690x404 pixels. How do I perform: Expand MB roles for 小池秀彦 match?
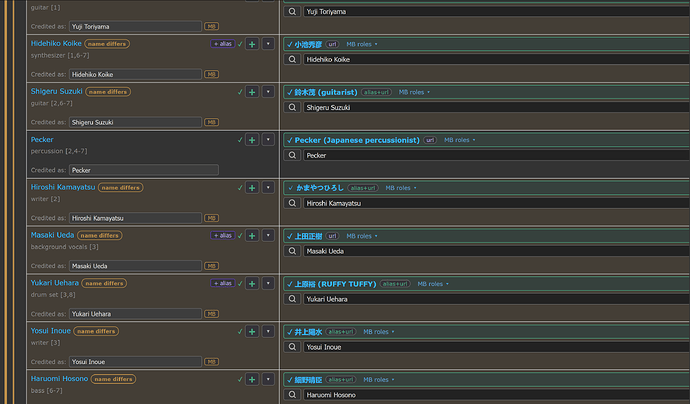(x=362, y=44)
